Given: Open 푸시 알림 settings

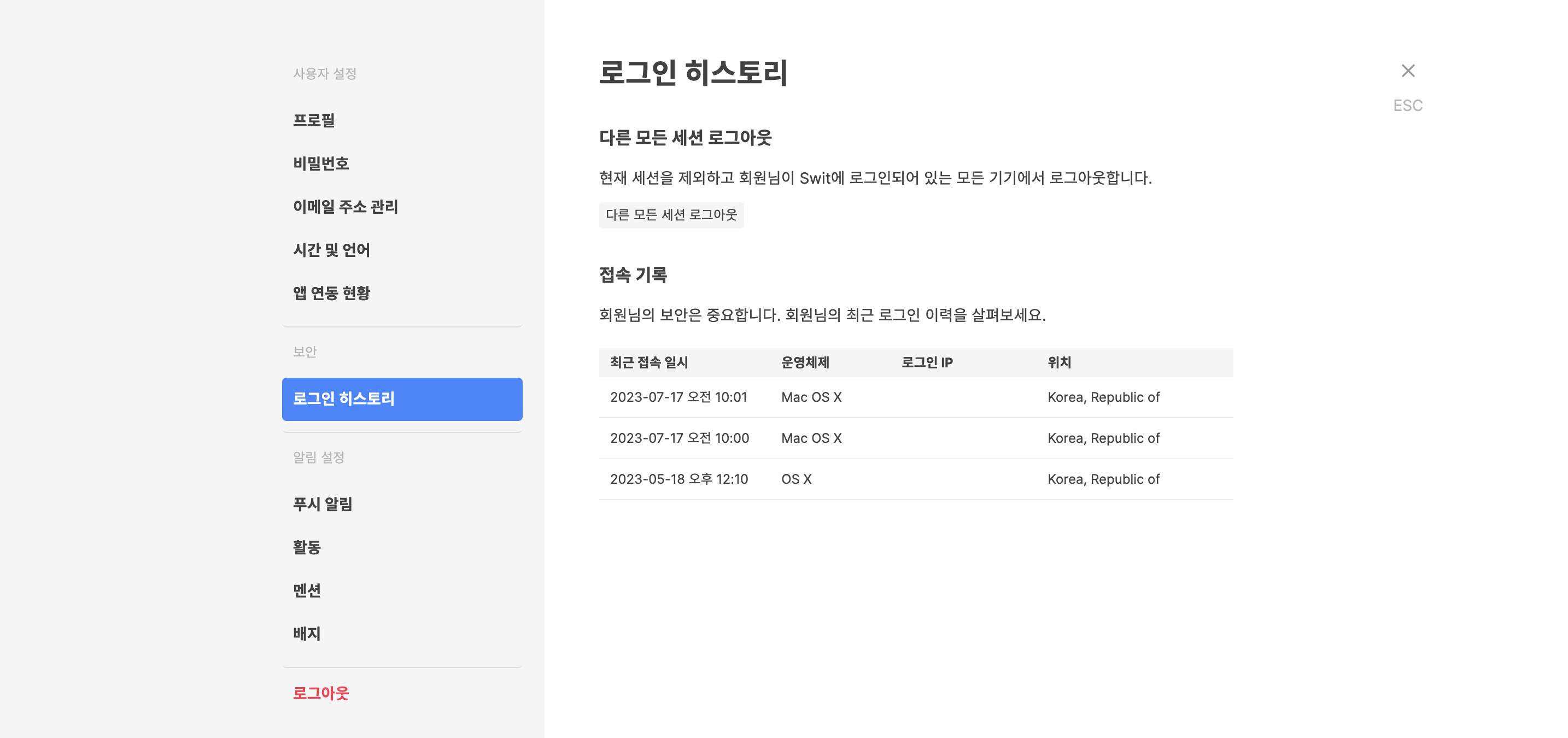Looking at the screenshot, I should [x=323, y=505].
